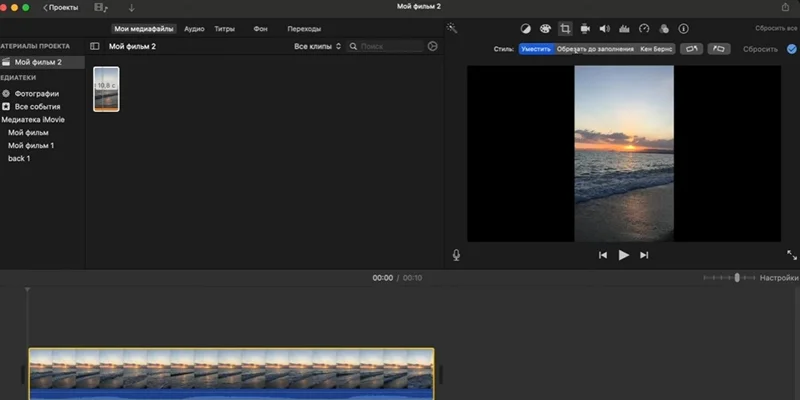The image size is (800, 400).
Task: Click the magic wand auto-enhance icon
Action: pyautogui.click(x=452, y=28)
